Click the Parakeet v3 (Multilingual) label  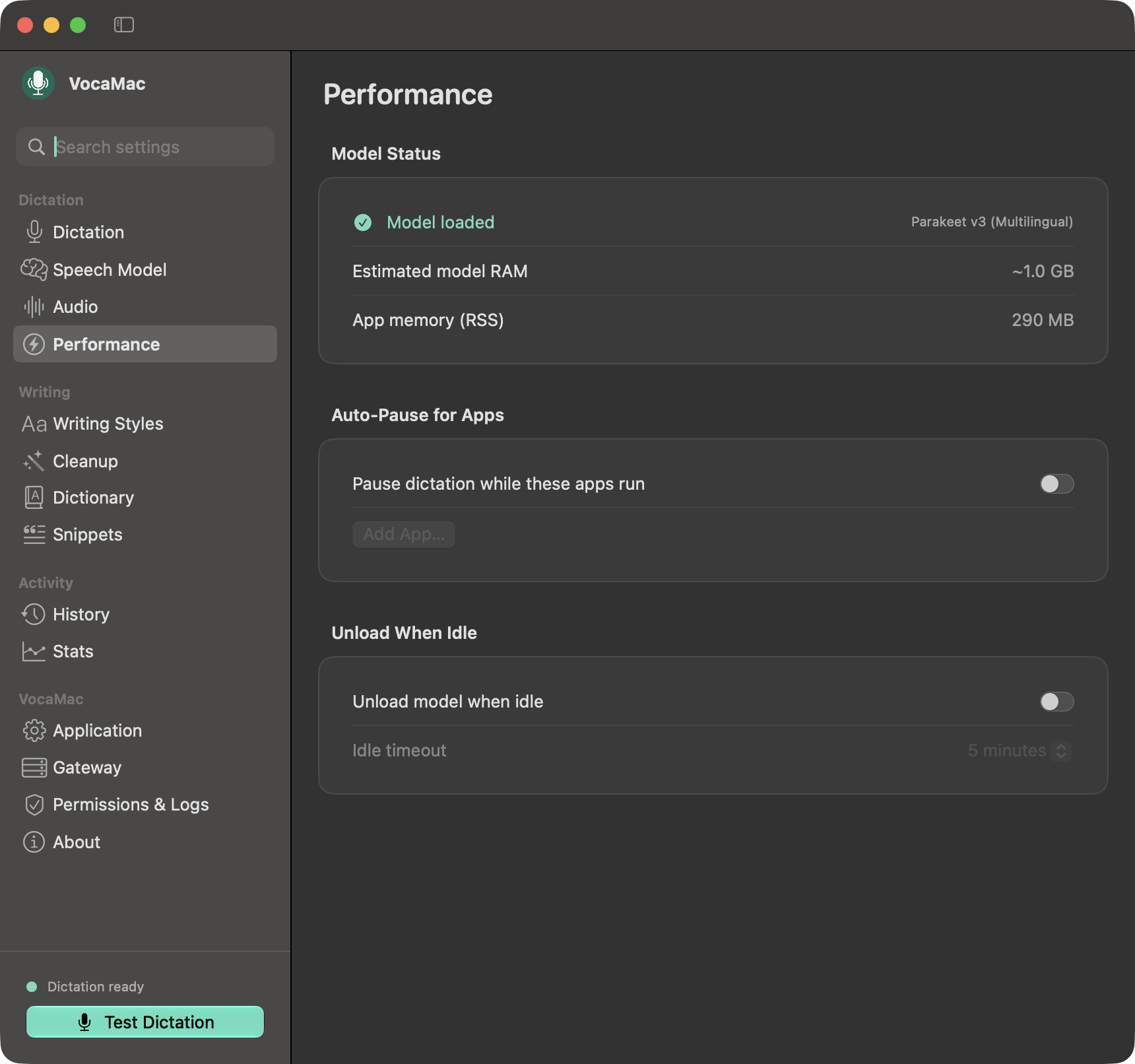point(992,222)
